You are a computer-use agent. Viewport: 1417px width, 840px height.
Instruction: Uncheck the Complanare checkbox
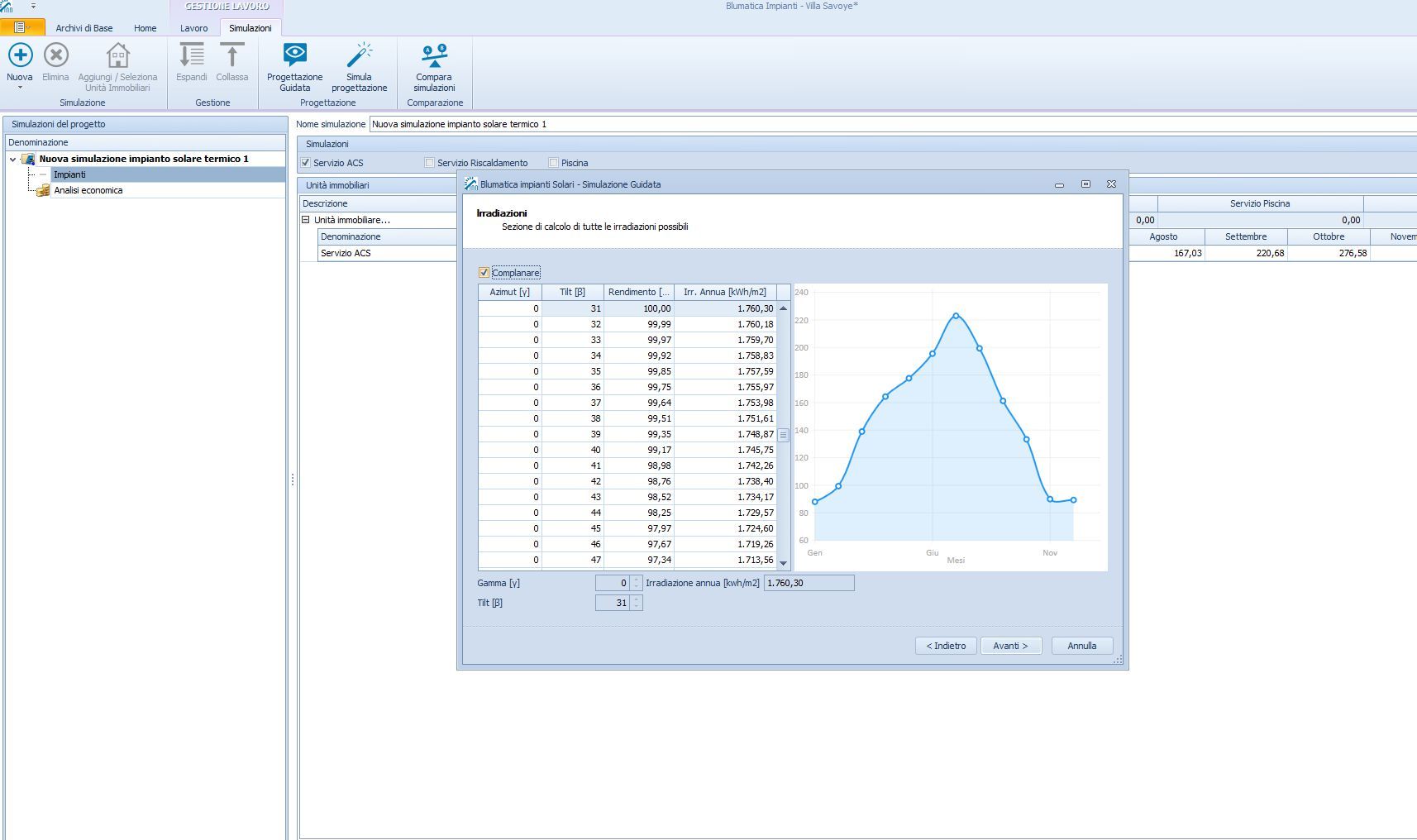tap(484, 273)
